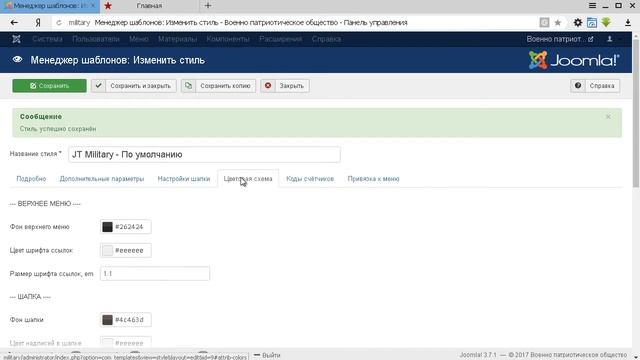Switch to the Дополнительные параметры tab

tap(102, 179)
